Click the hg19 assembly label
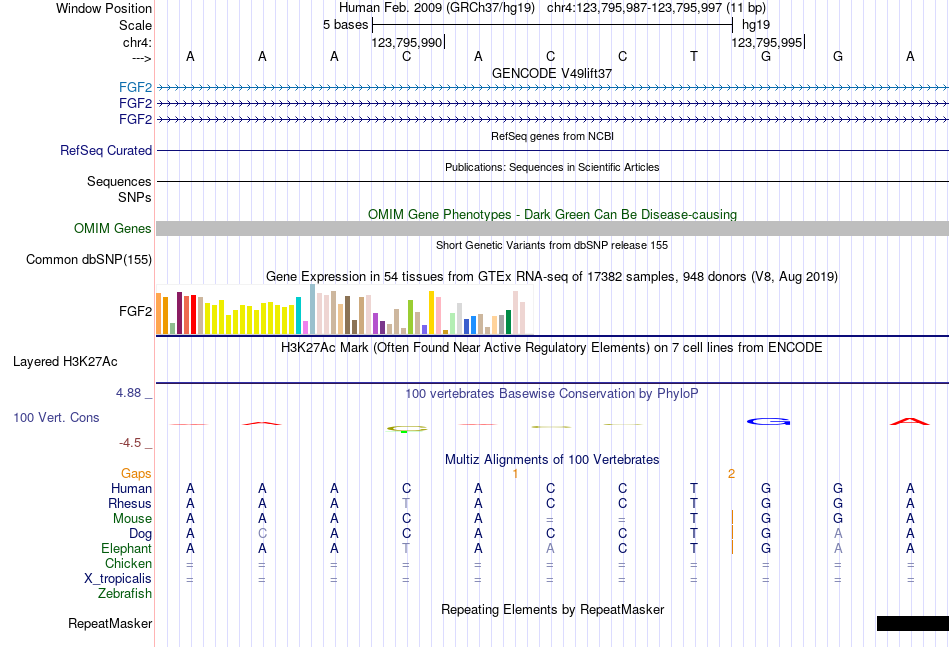The image size is (950, 647). (x=756, y=25)
